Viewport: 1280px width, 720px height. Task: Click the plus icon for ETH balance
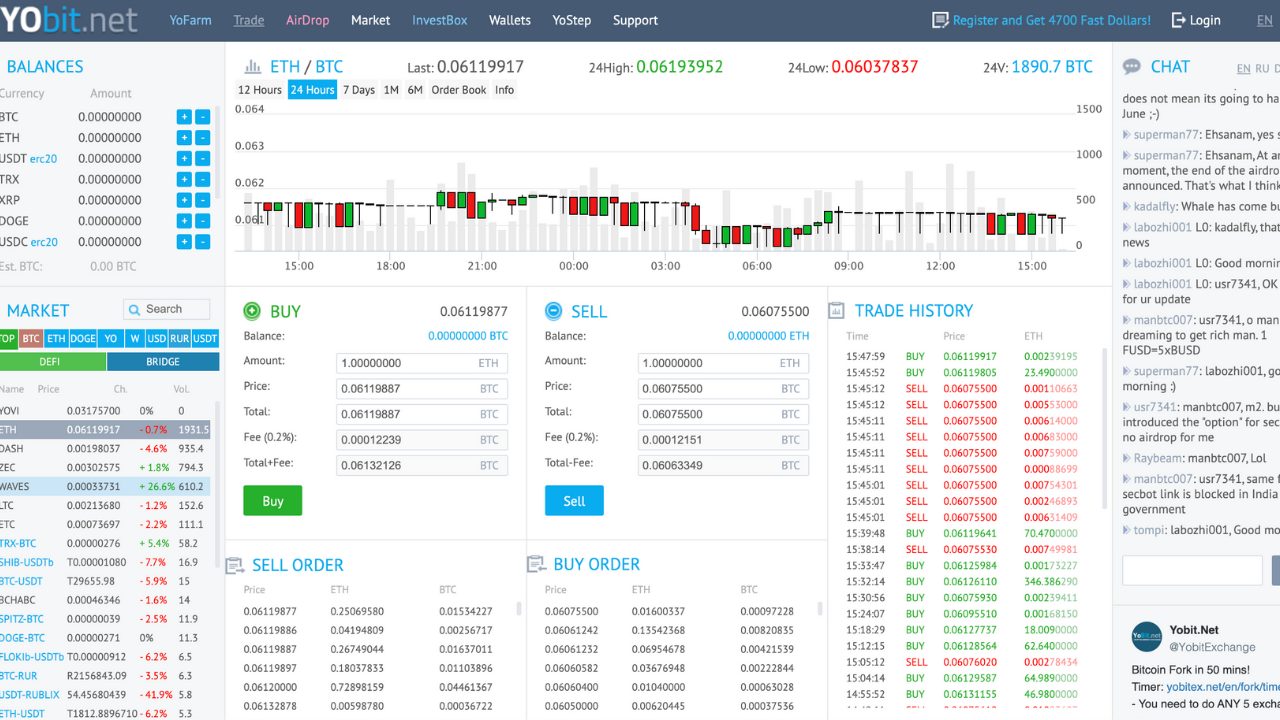click(184, 138)
